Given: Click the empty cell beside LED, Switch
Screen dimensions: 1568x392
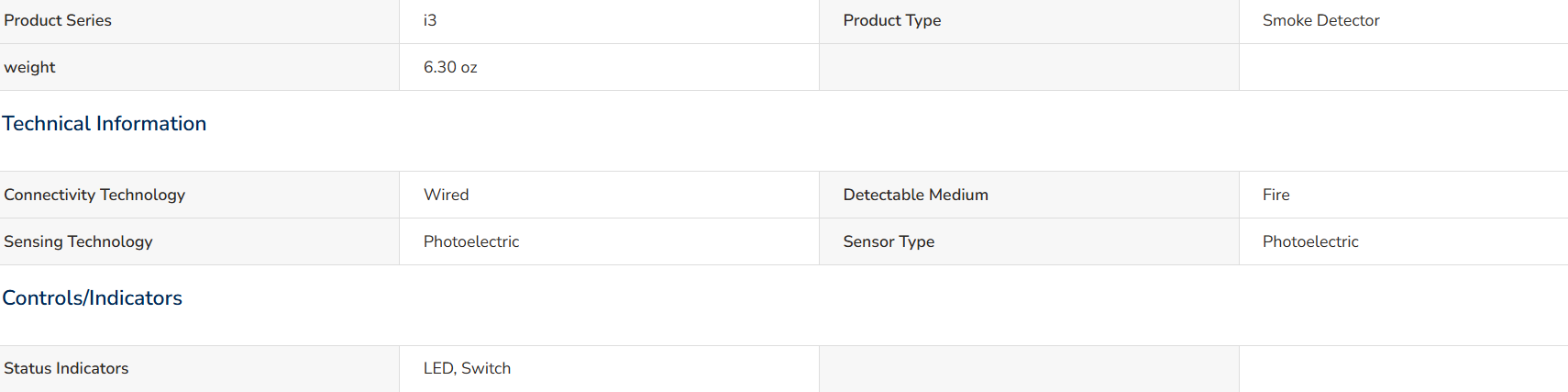Looking at the screenshot, I should pos(1029,369).
